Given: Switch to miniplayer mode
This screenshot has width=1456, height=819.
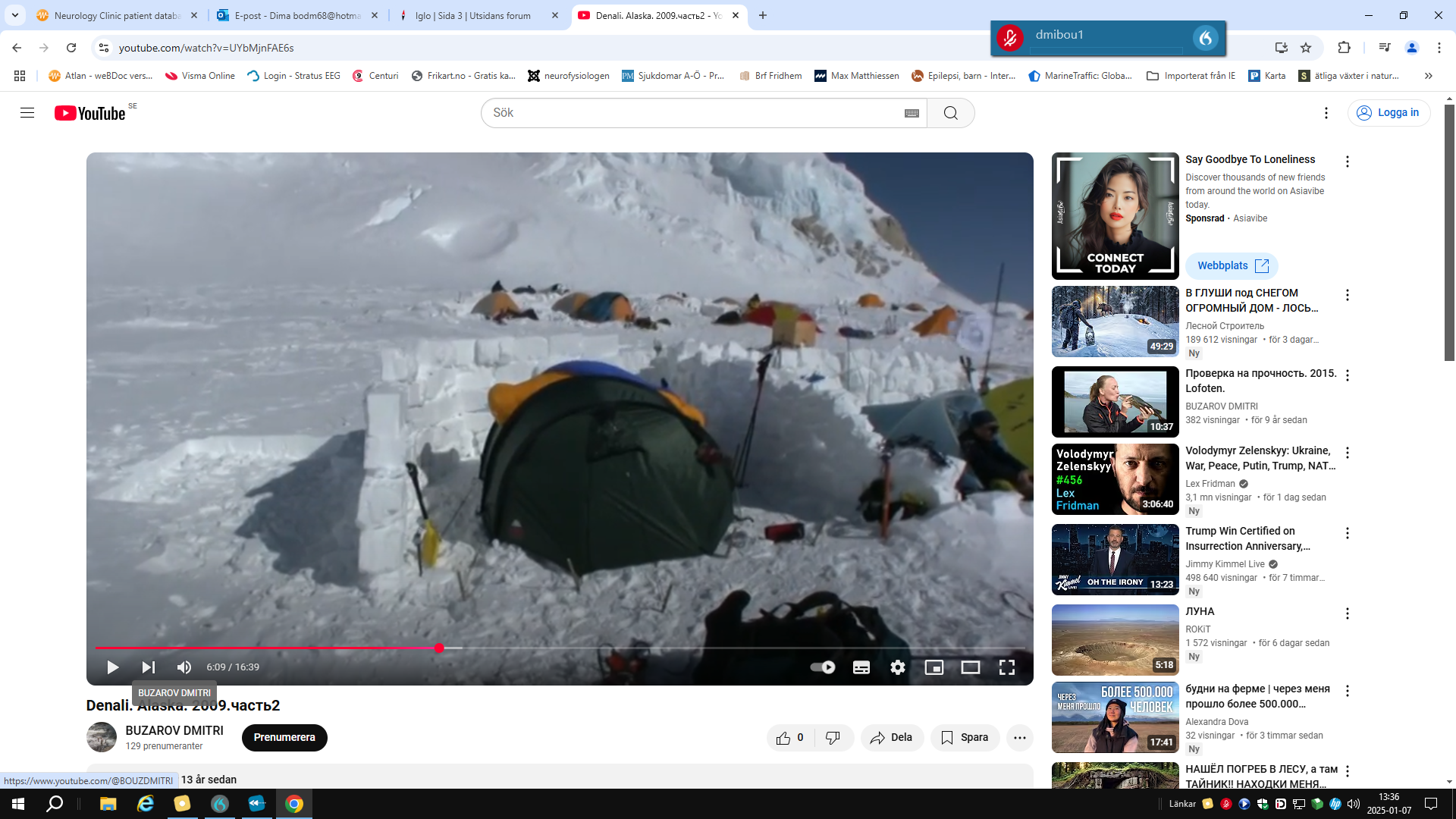Looking at the screenshot, I should pos(934,667).
